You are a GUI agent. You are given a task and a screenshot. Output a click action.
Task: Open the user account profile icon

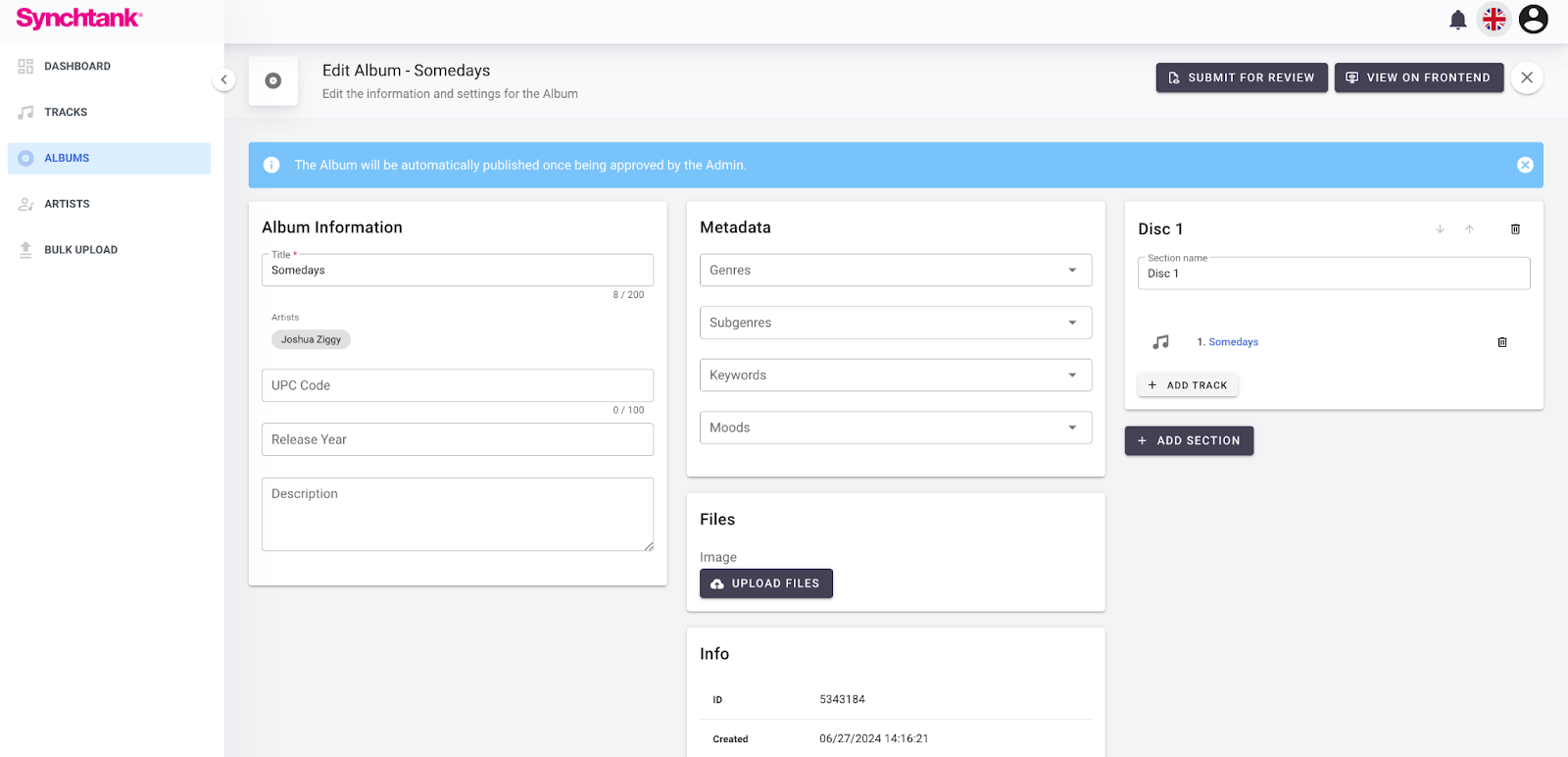(1533, 20)
